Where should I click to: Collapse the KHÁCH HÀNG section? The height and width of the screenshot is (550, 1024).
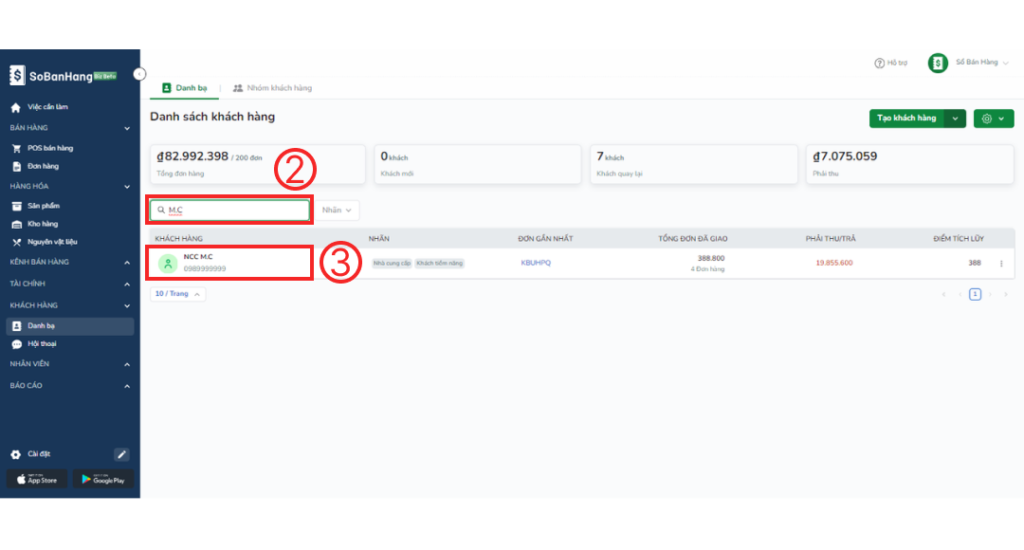tap(127, 306)
